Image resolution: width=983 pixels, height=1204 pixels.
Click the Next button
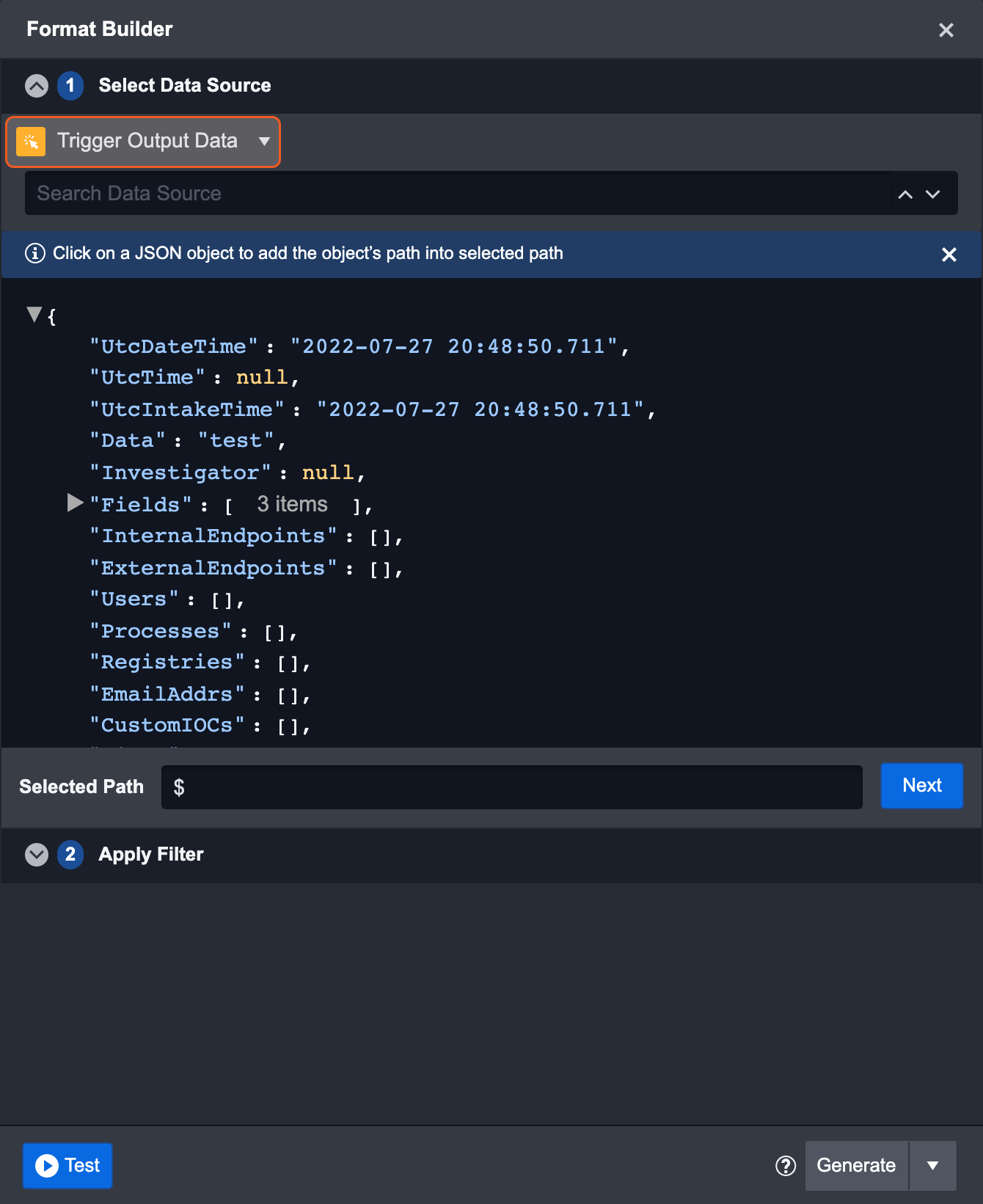click(x=921, y=786)
